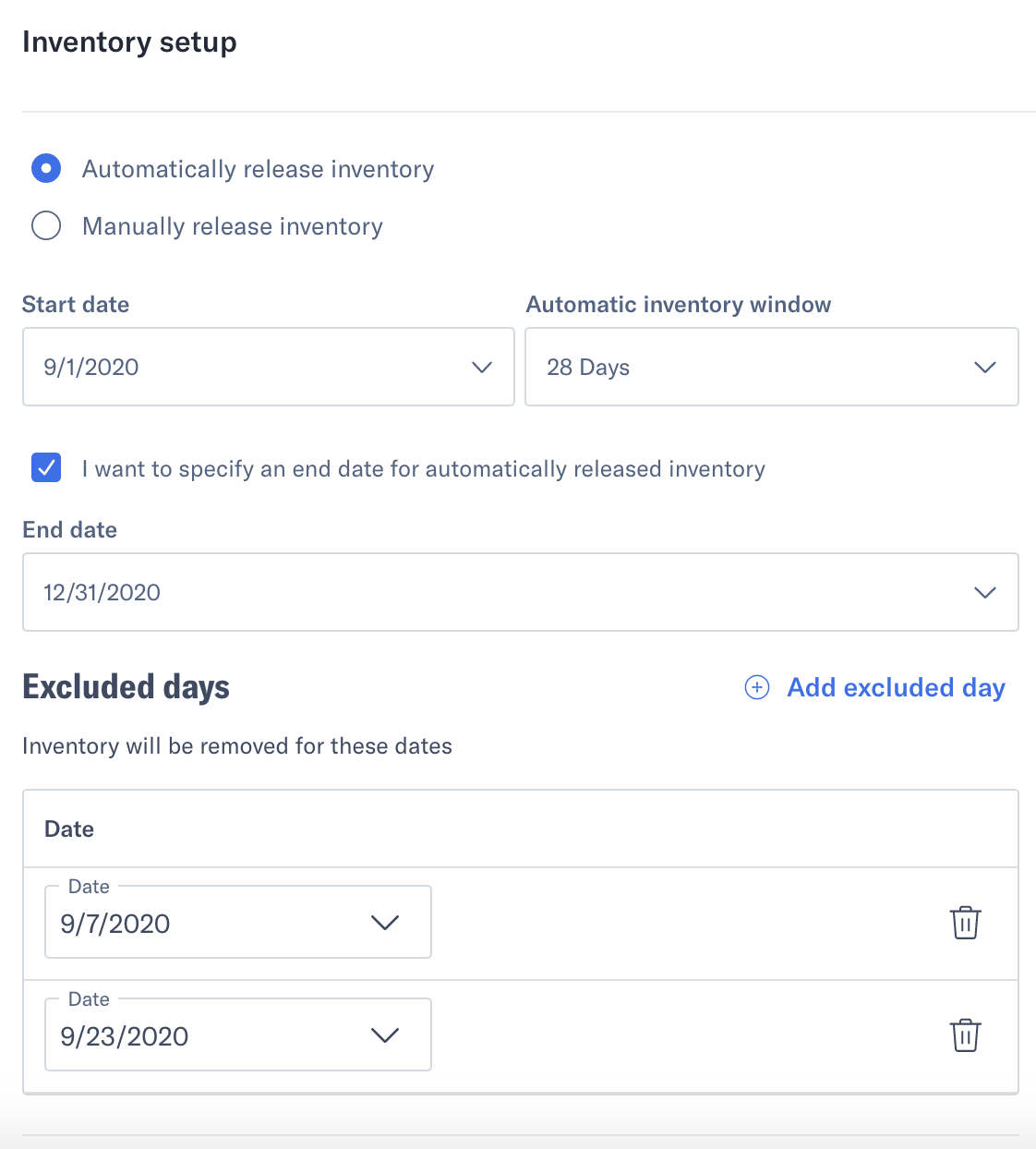
Task: Delete the 9/23/2020 excluded day
Action: tap(966, 1034)
